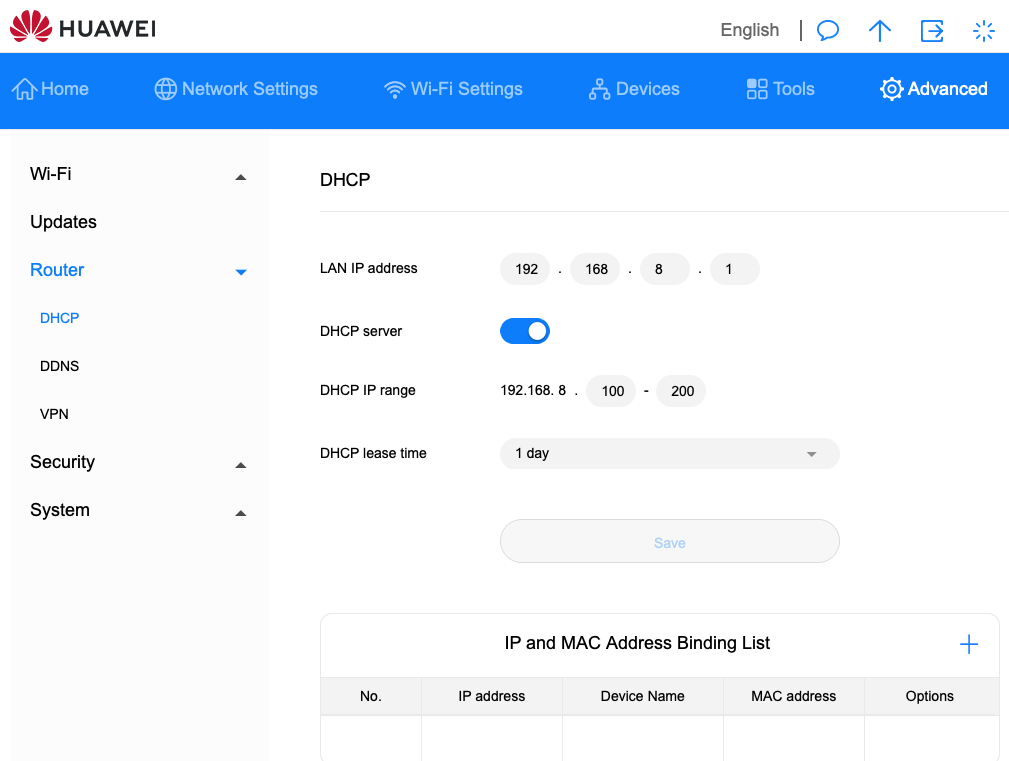Switch to the Devices tab
This screenshot has height=761, width=1009.
[x=634, y=89]
